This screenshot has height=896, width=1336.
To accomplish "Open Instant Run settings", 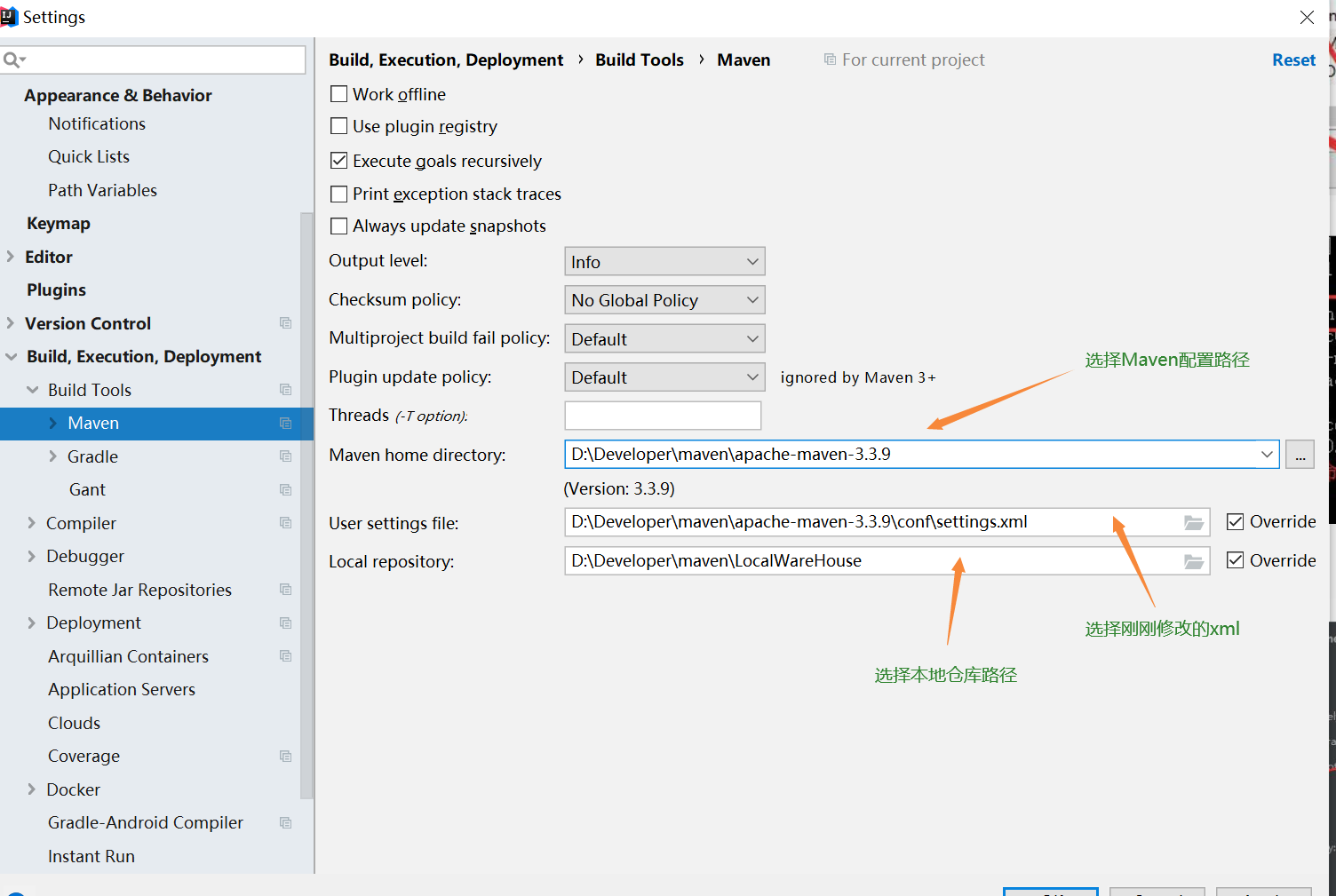I will pos(91,856).
